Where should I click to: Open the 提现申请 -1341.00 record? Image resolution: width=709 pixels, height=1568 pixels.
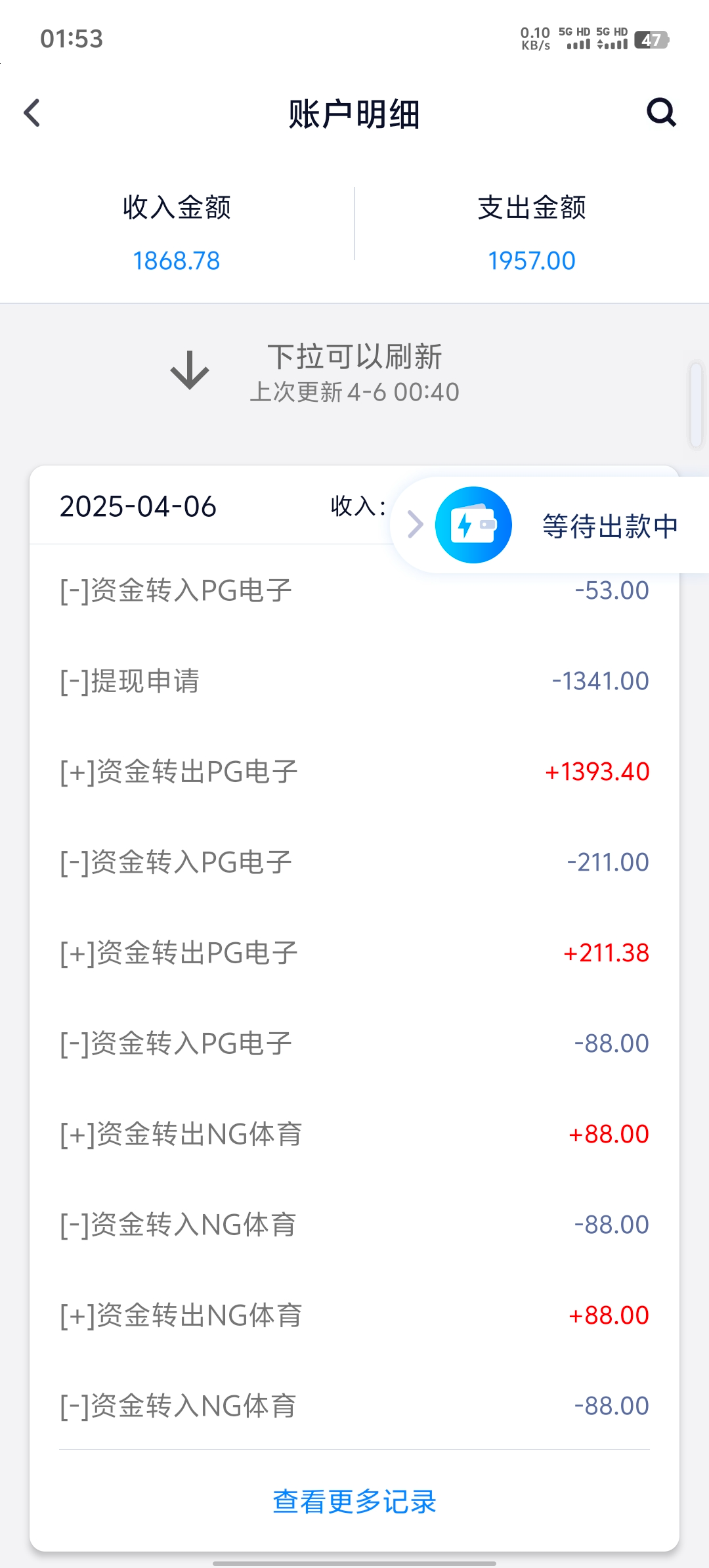click(354, 681)
